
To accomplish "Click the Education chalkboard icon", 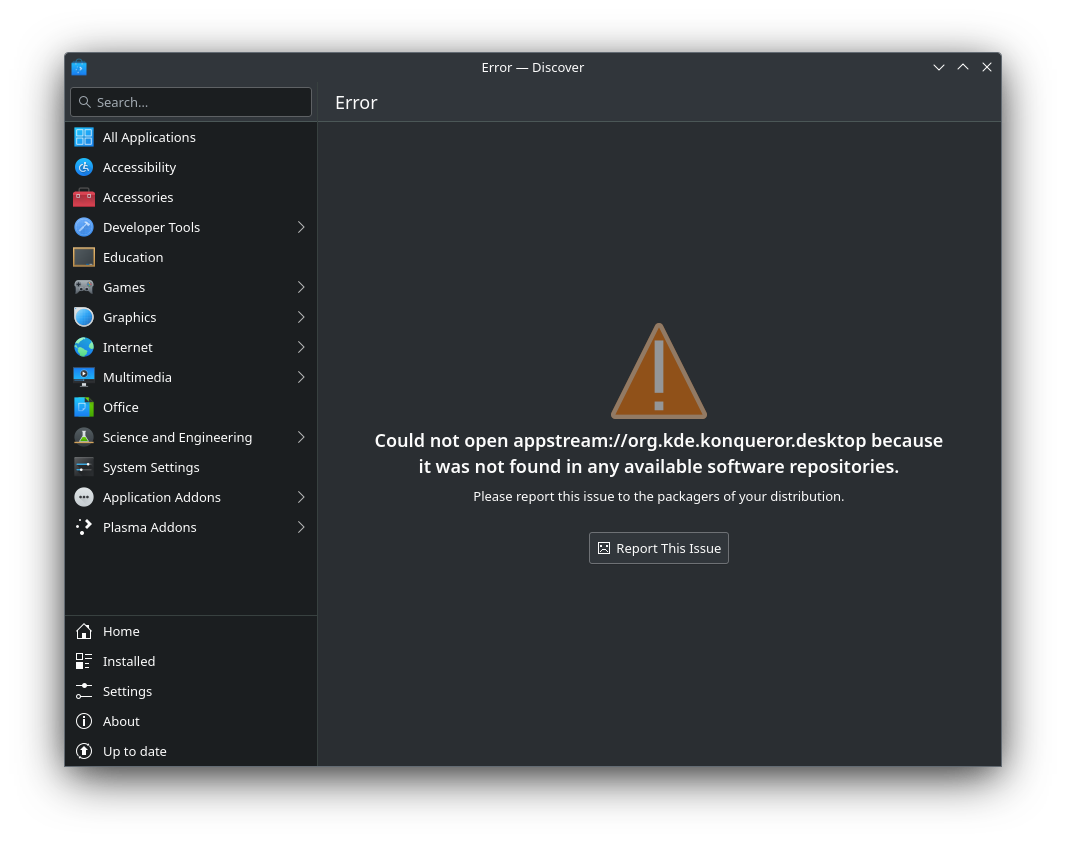I will coord(84,257).
